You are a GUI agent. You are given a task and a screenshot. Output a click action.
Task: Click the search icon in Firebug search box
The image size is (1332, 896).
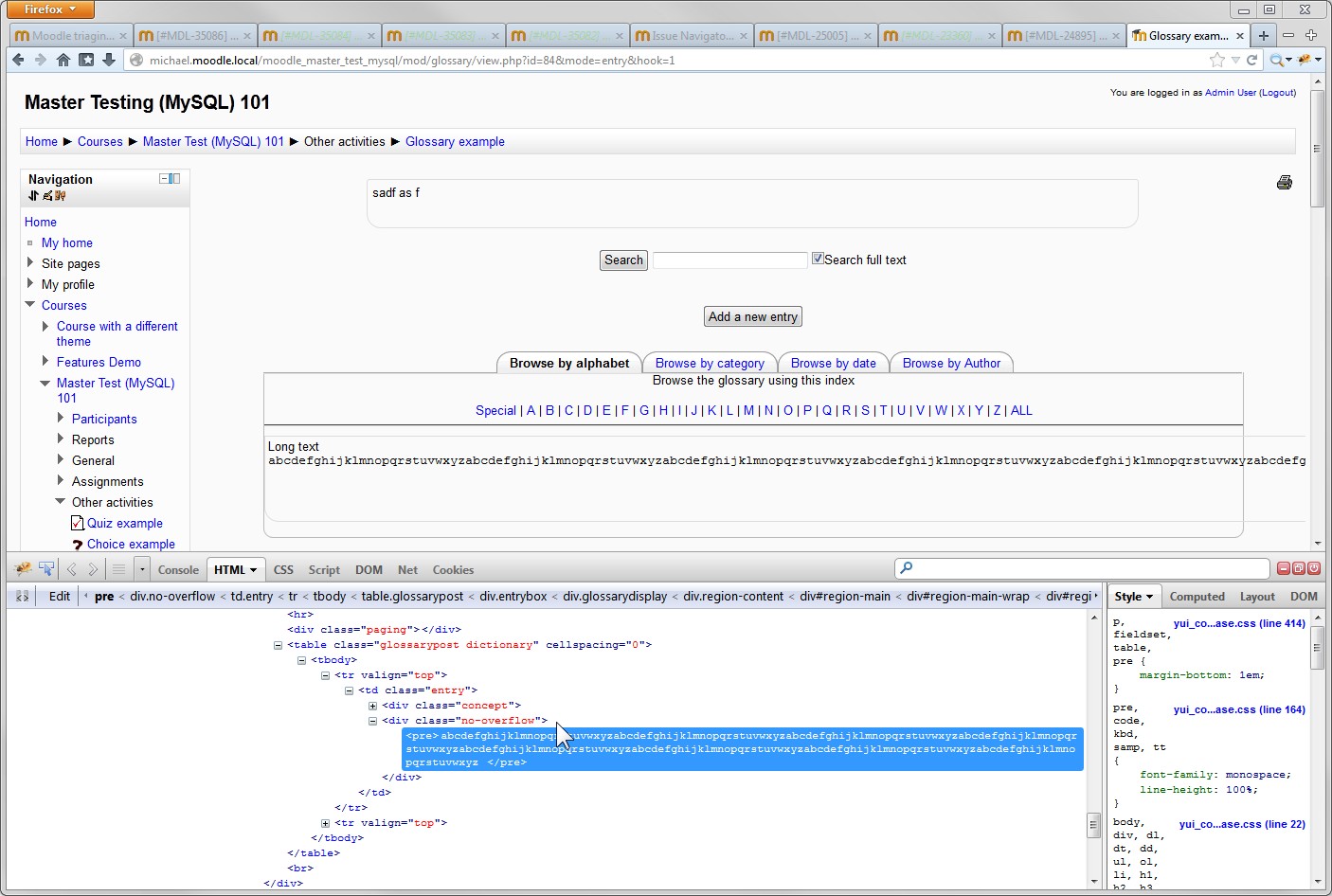tap(907, 568)
